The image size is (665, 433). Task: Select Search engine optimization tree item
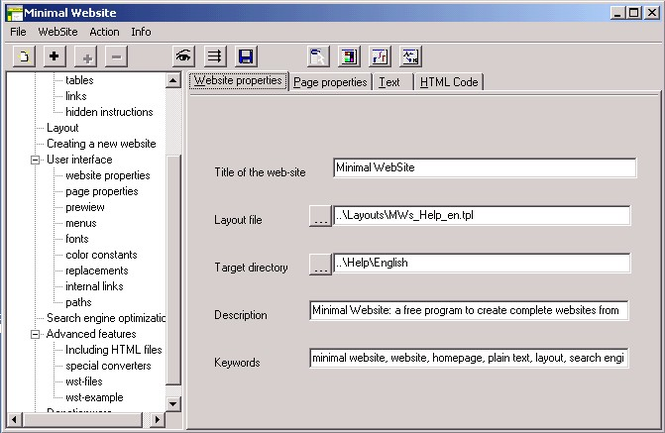(106, 318)
